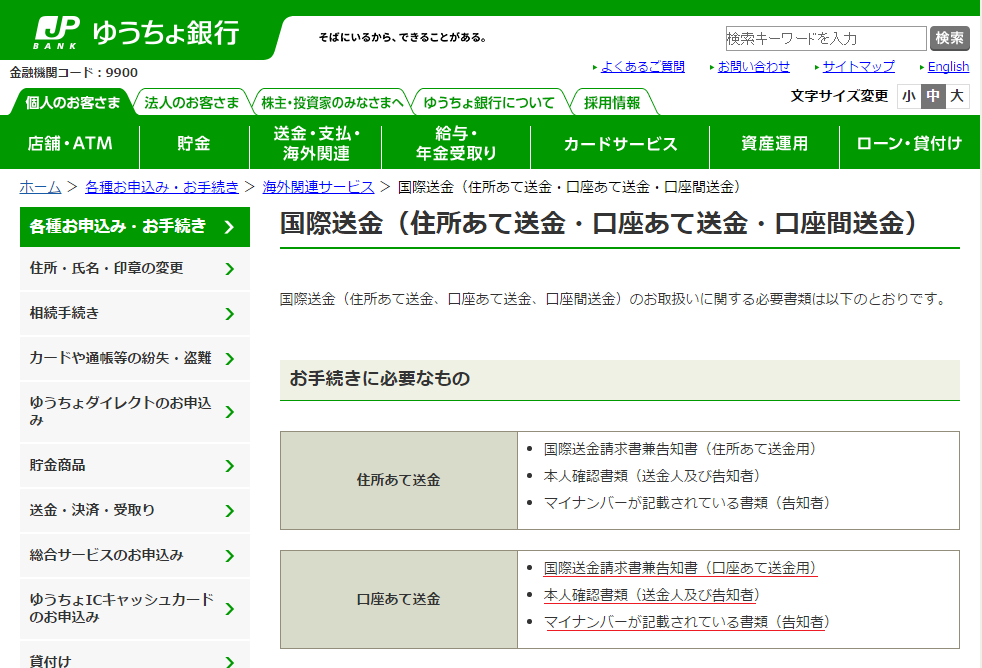Click chevron next to 相続手続き

point(230,314)
